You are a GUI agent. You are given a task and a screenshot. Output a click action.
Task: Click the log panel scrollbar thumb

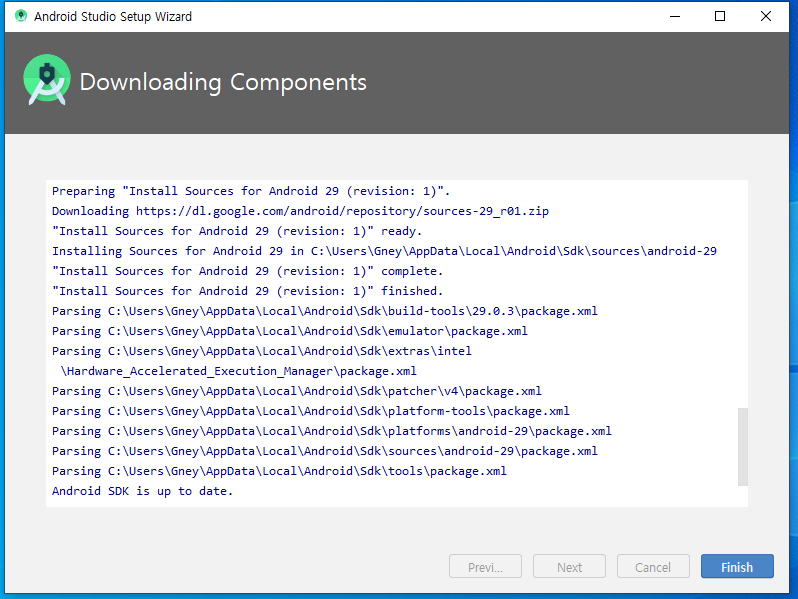(743, 446)
